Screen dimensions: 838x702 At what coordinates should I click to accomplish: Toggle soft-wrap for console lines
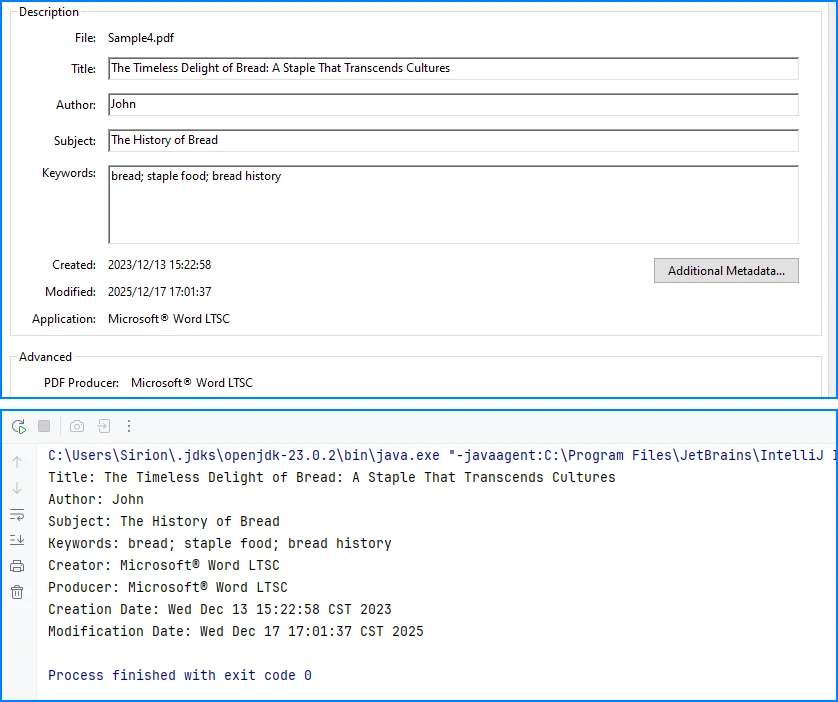[17, 514]
